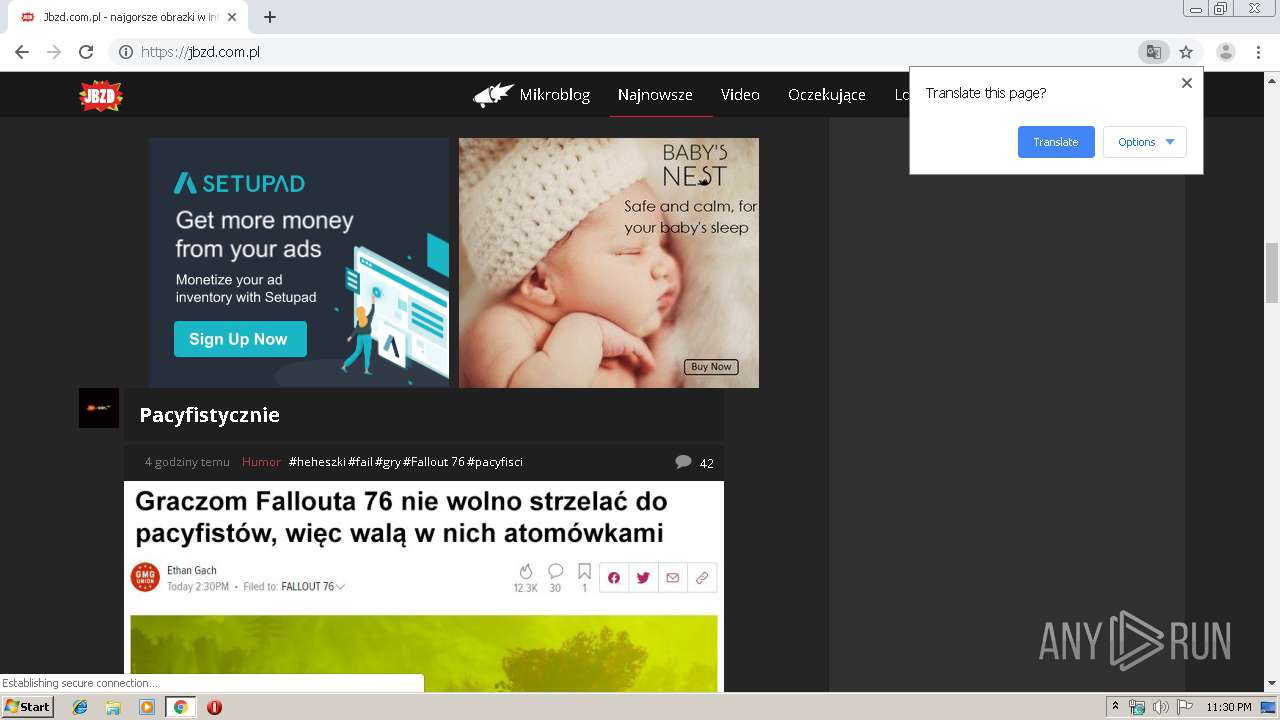Copy the article link with the chain icon
Image resolution: width=1280 pixels, height=720 pixels.
(x=702, y=577)
